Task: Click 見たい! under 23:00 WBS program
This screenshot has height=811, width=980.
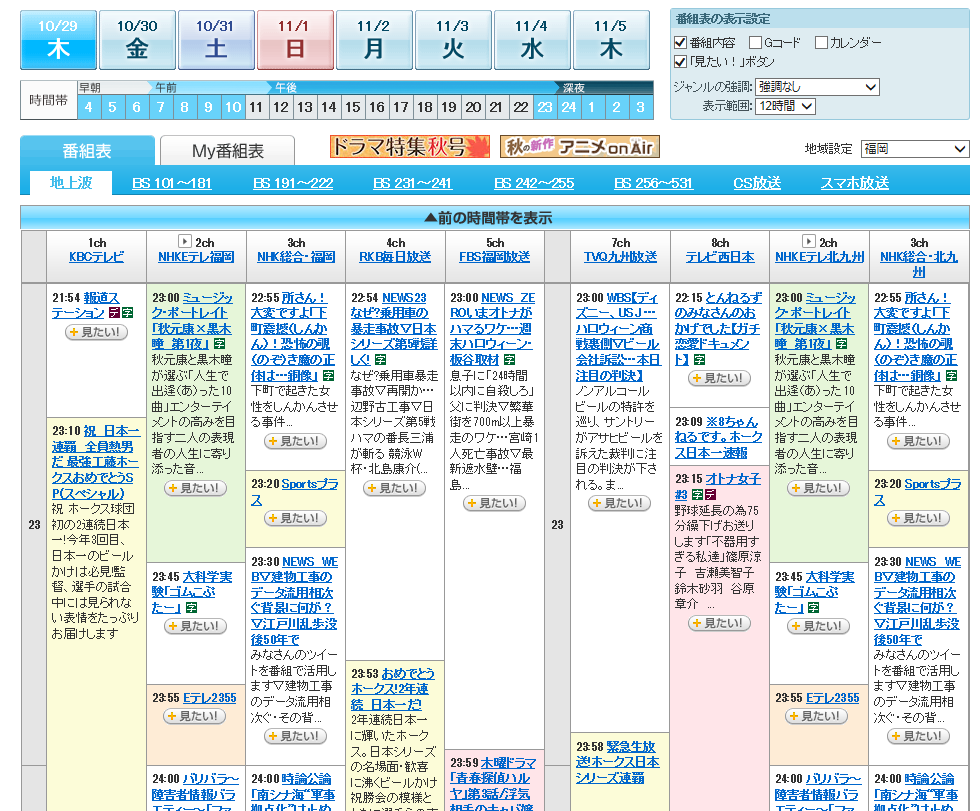Action: pyautogui.click(x=619, y=503)
